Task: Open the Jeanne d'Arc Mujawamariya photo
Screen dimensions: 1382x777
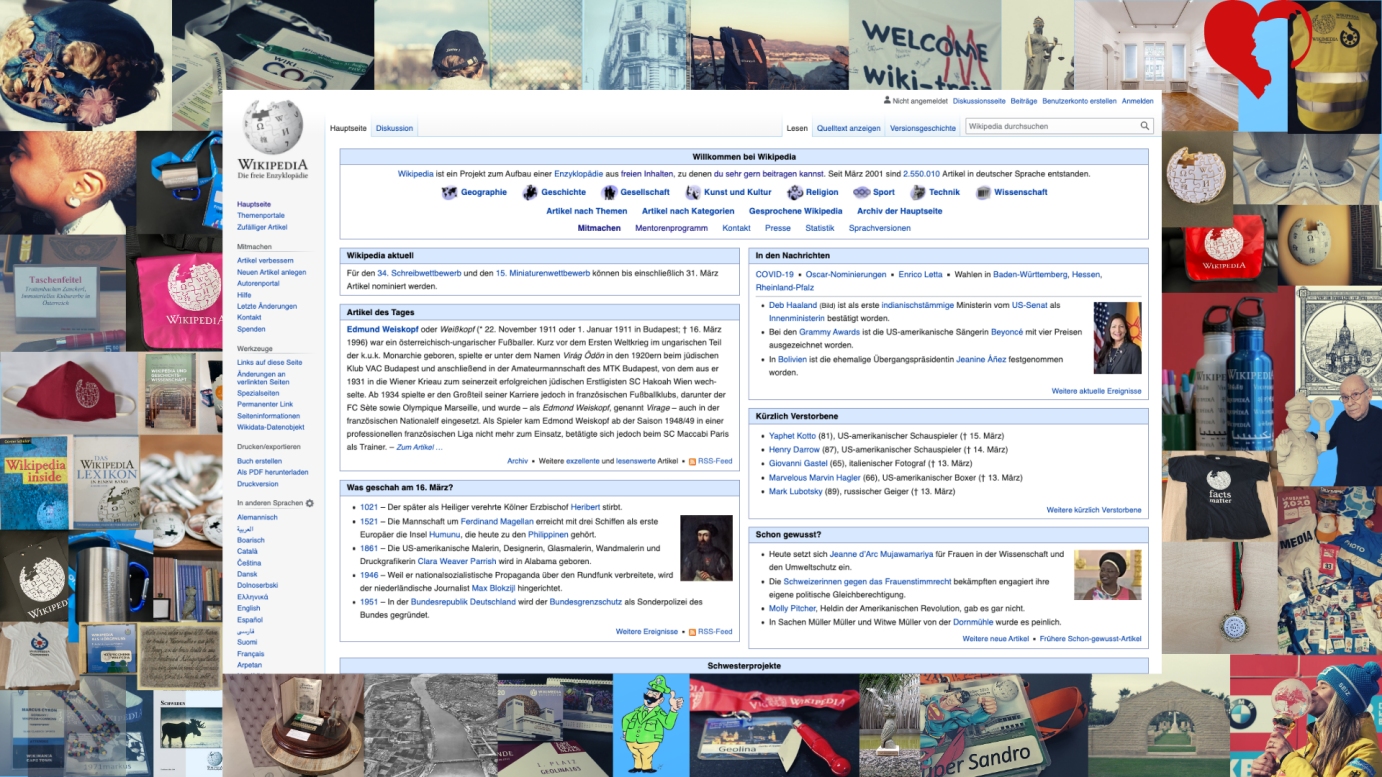Action: pyautogui.click(x=1107, y=574)
